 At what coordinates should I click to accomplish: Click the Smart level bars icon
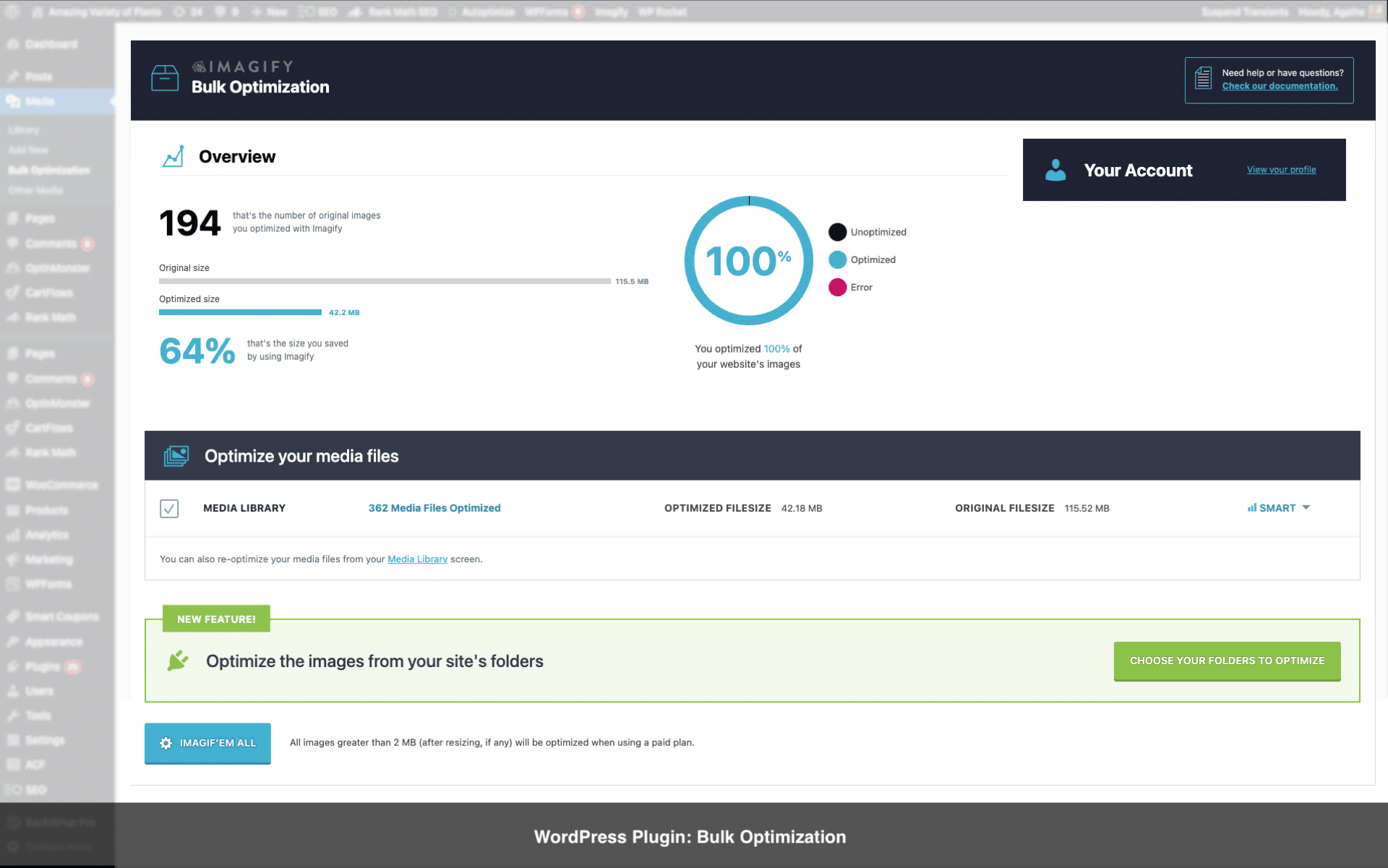(1251, 508)
